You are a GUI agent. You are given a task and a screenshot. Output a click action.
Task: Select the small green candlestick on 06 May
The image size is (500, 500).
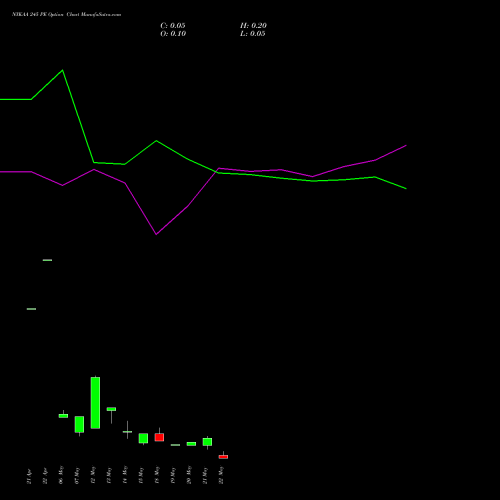(63, 415)
